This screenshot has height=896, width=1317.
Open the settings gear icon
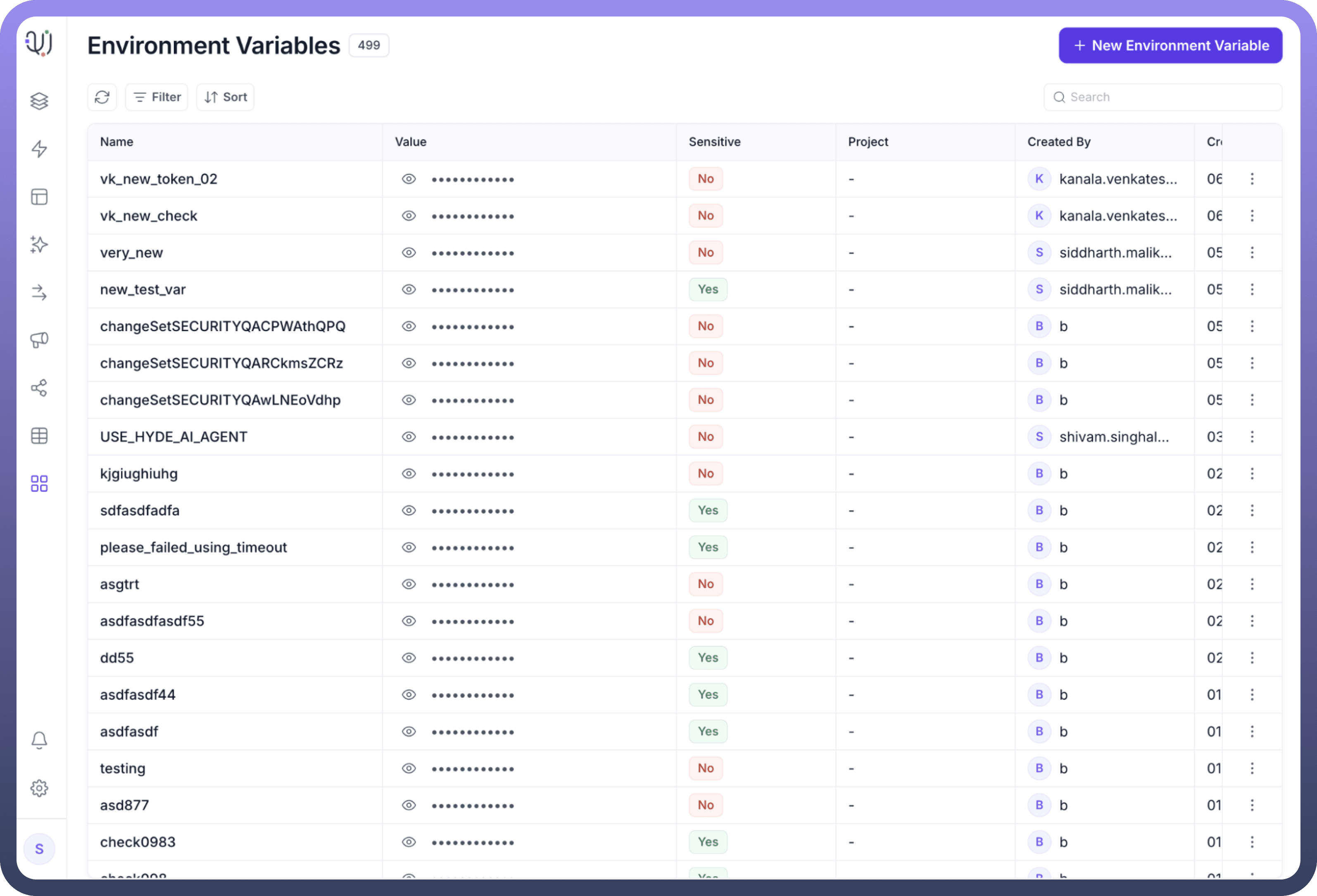click(x=39, y=788)
